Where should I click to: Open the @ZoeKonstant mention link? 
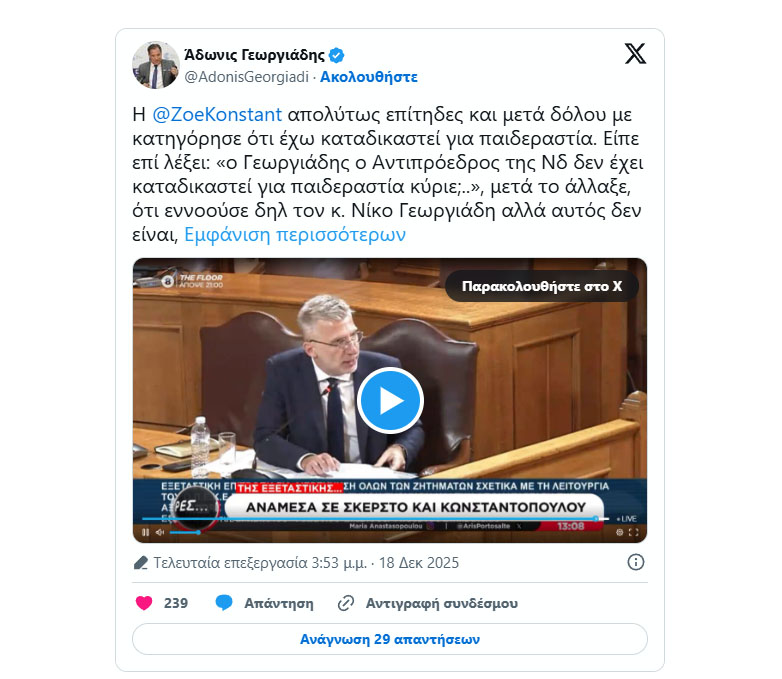217,115
